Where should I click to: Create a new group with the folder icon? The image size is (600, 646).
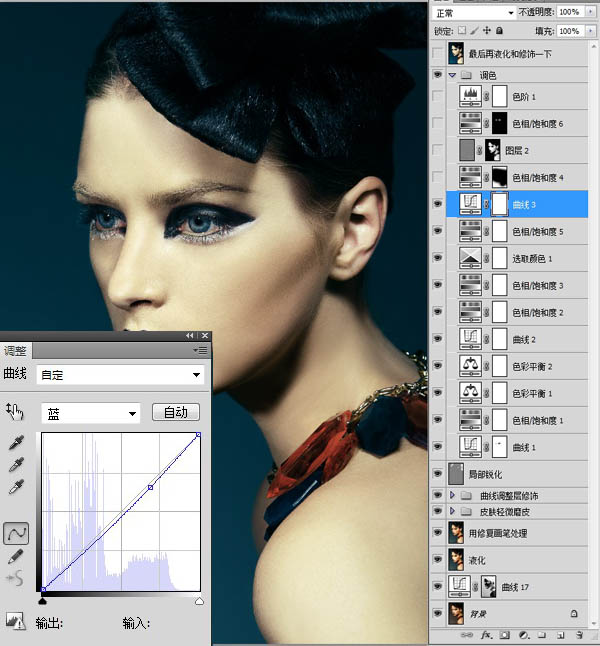pyautogui.click(x=542, y=635)
